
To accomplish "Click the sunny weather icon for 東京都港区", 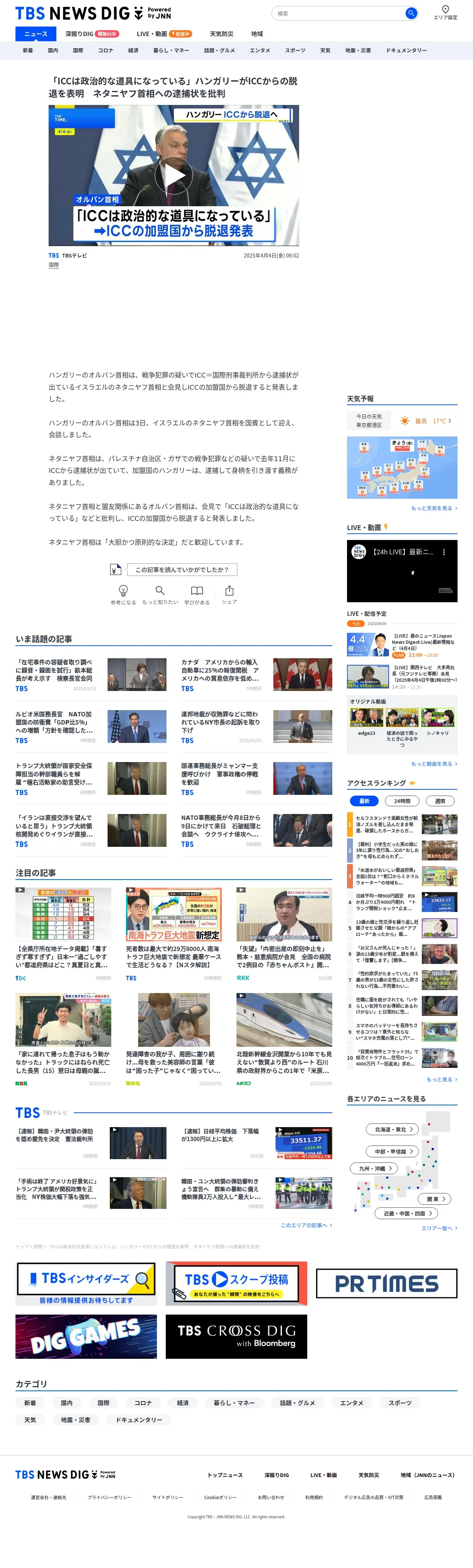I will pos(405,421).
